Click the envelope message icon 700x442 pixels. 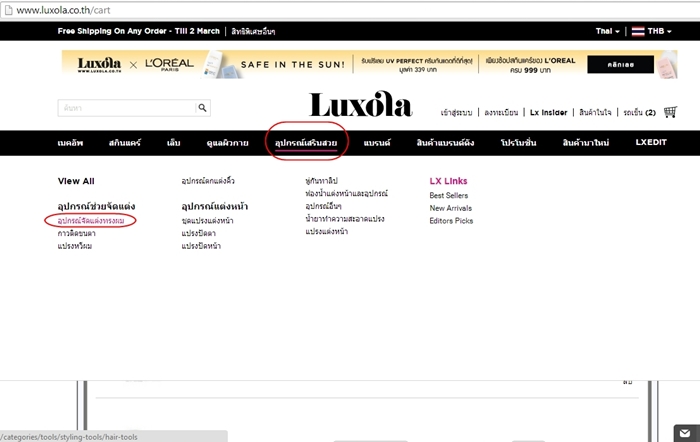coord(685,433)
